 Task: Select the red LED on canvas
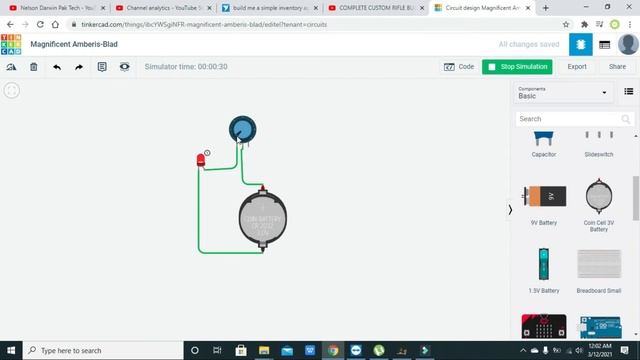[x=201, y=160]
